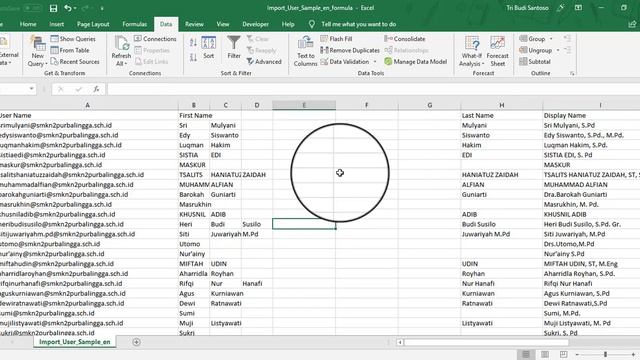
Task: Click Manage Data Model
Action: [x=416, y=62]
